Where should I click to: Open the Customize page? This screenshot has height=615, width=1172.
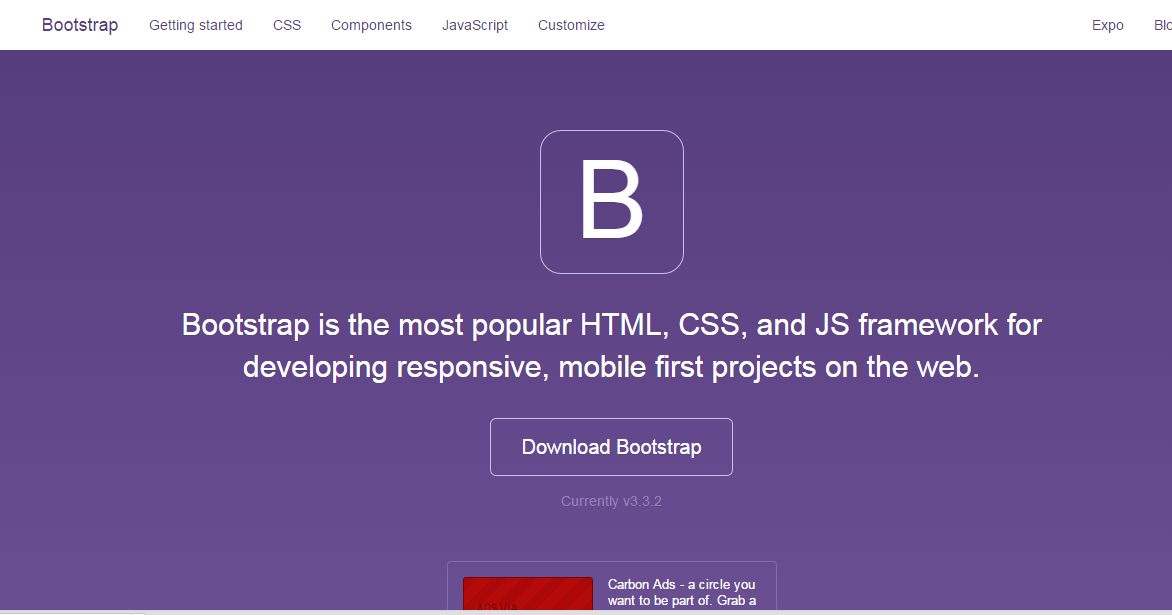[571, 25]
